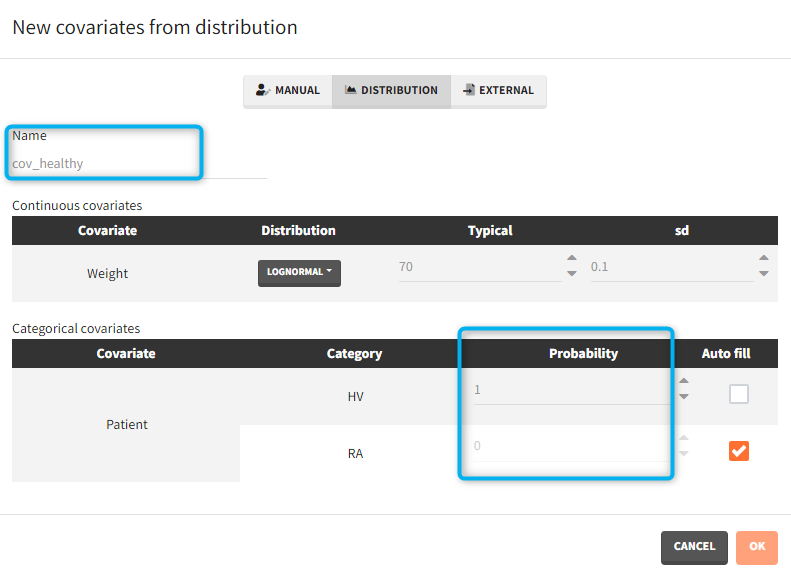This screenshot has width=791, height=578.
Task: Select the Distribution tab
Action: coord(391,90)
